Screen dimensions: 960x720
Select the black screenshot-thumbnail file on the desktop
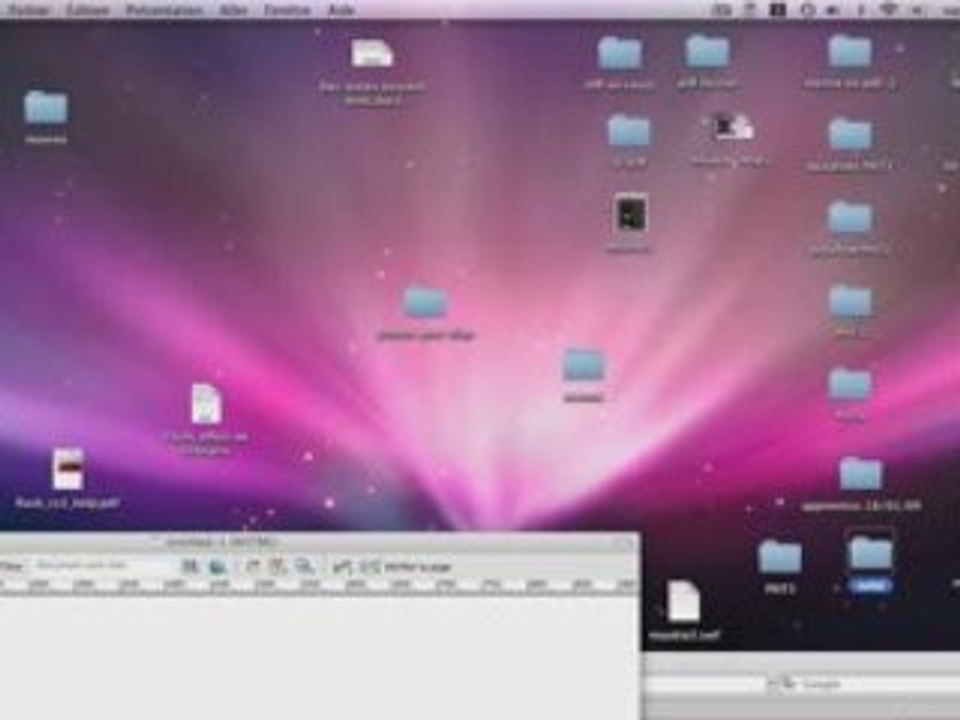coord(630,214)
